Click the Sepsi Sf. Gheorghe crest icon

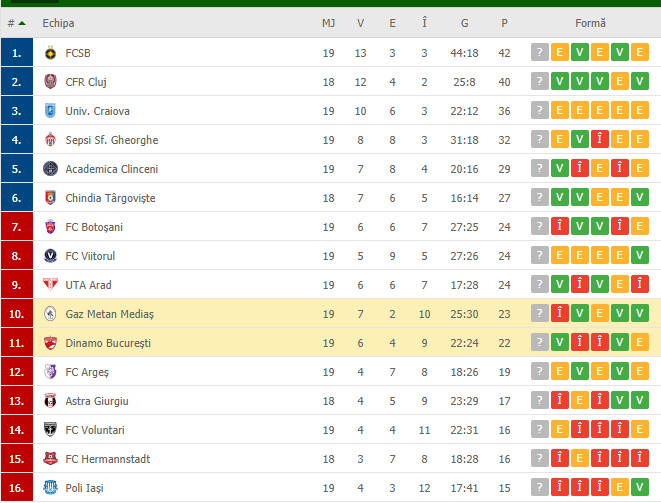pos(50,140)
